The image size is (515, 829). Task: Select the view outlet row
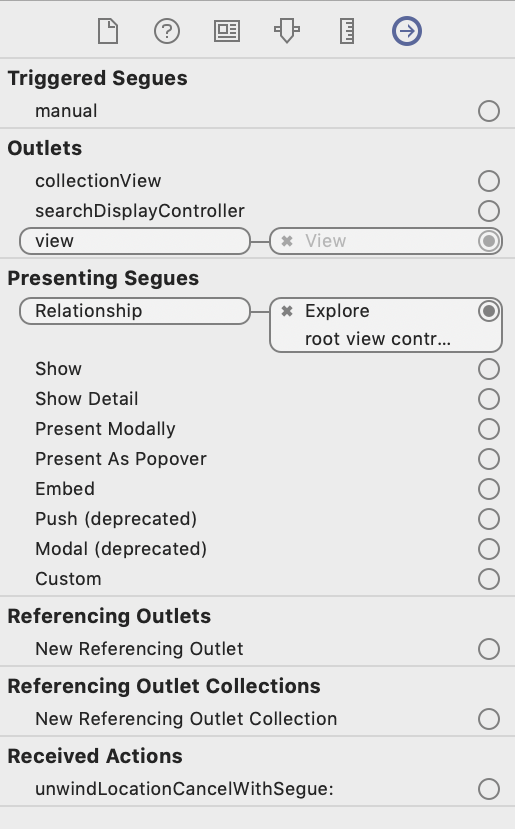(135, 241)
